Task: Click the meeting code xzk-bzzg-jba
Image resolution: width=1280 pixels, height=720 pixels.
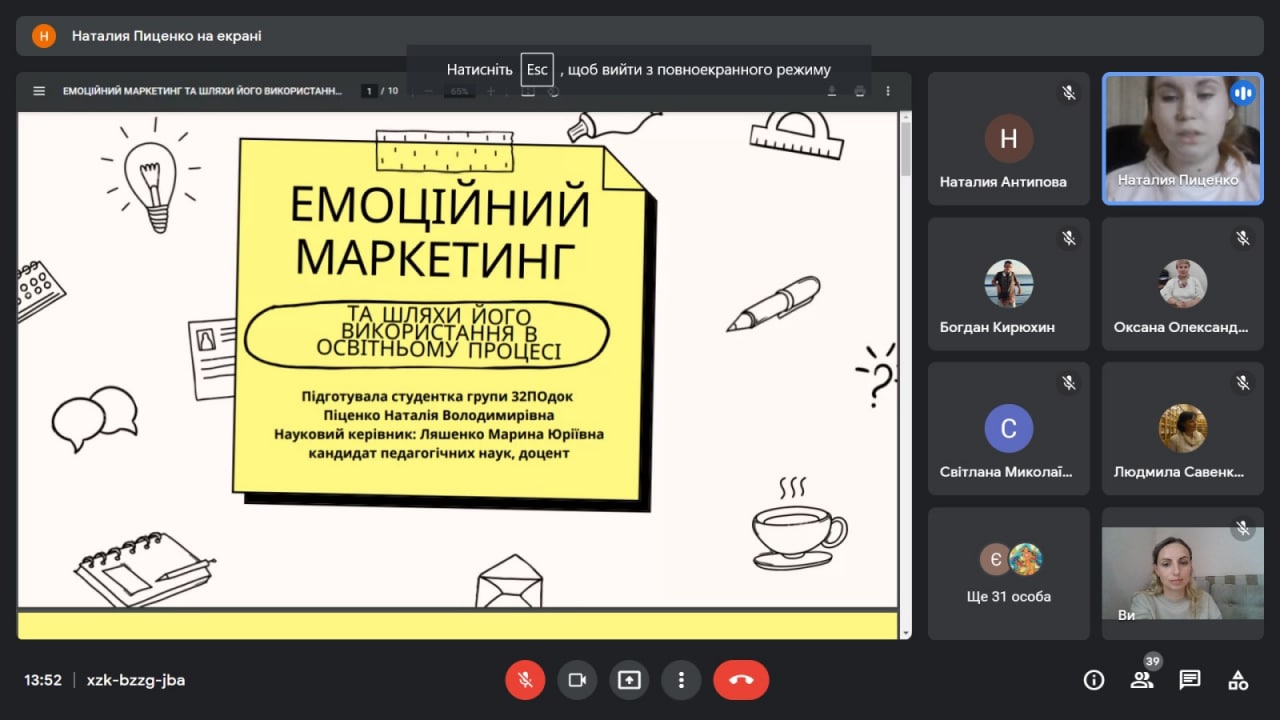Action: 136,680
